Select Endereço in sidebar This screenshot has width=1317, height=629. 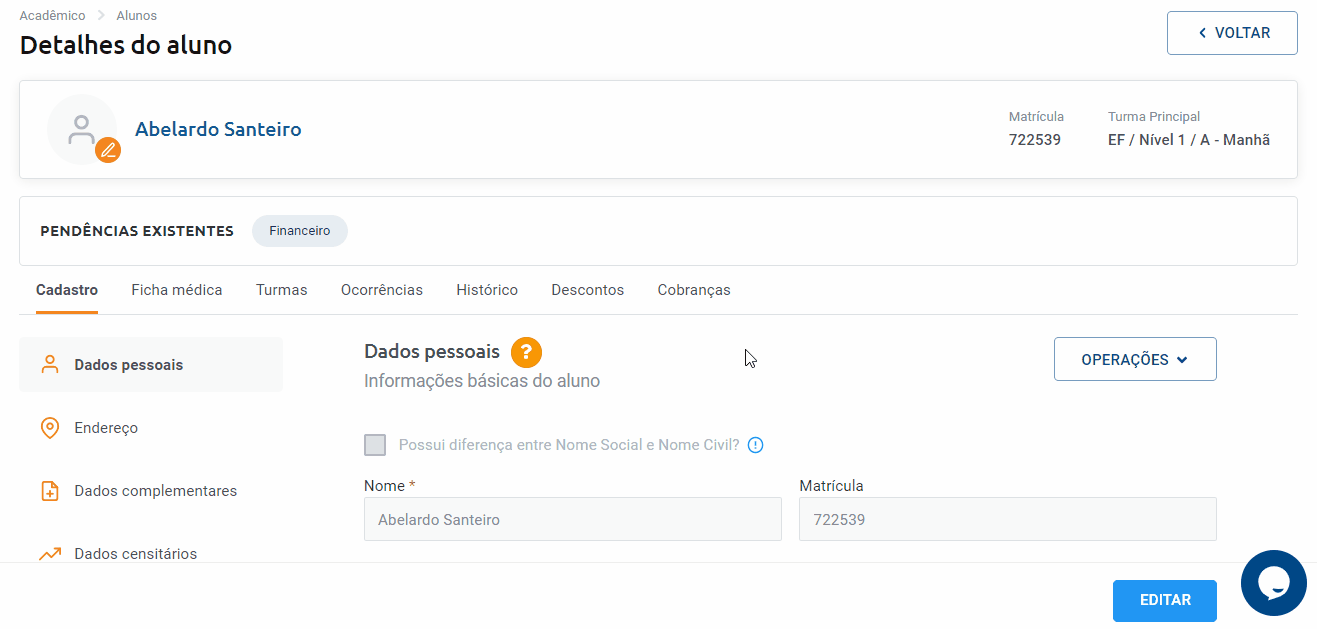pos(151,428)
